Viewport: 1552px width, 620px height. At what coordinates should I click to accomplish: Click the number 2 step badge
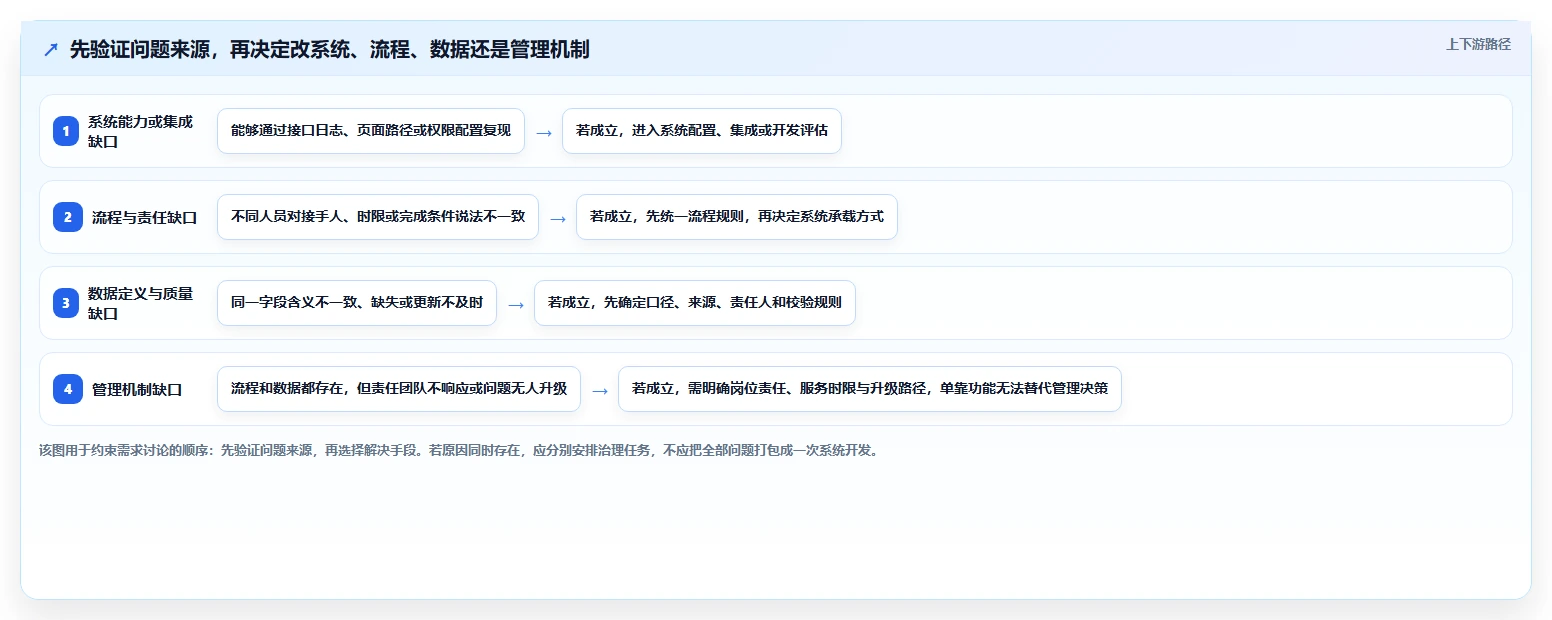pos(68,217)
